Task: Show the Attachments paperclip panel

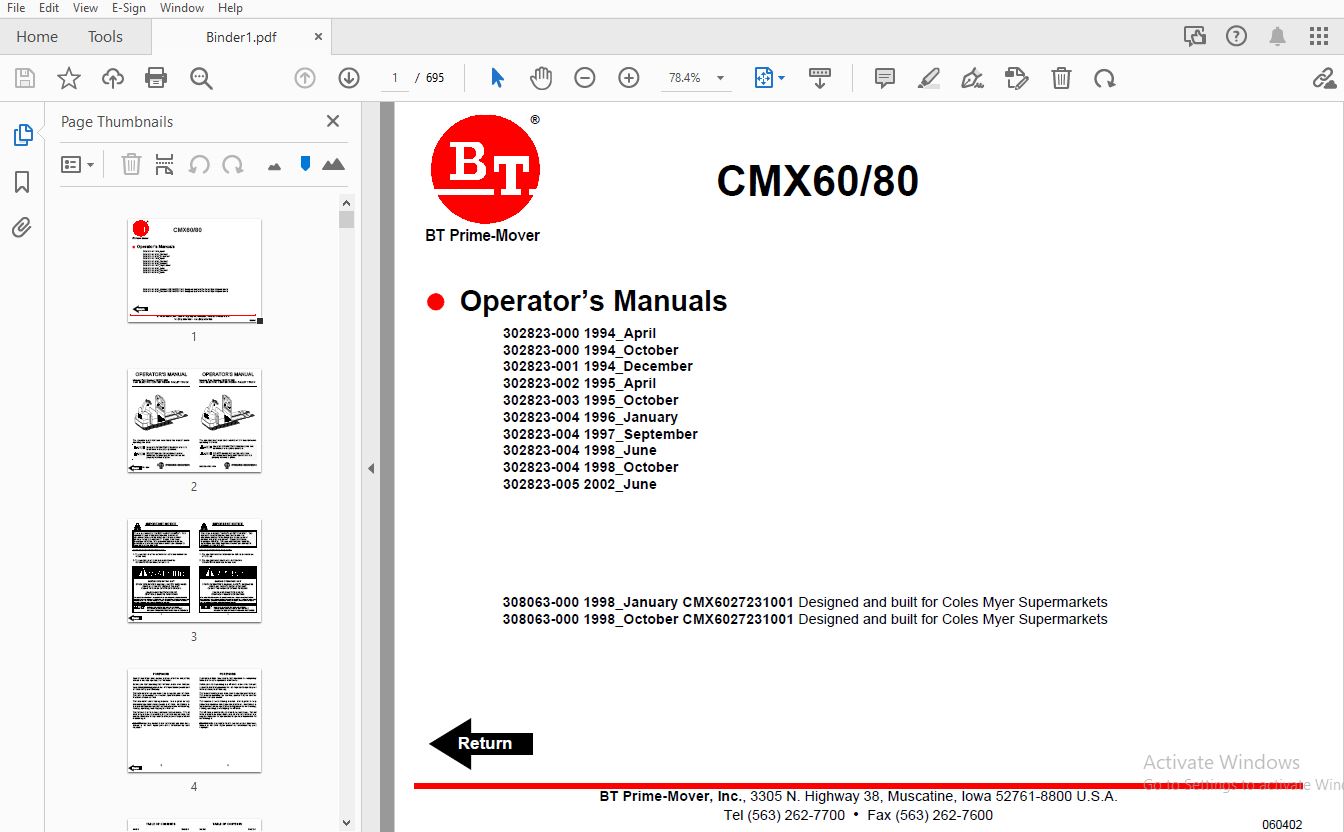Action: 22,228
